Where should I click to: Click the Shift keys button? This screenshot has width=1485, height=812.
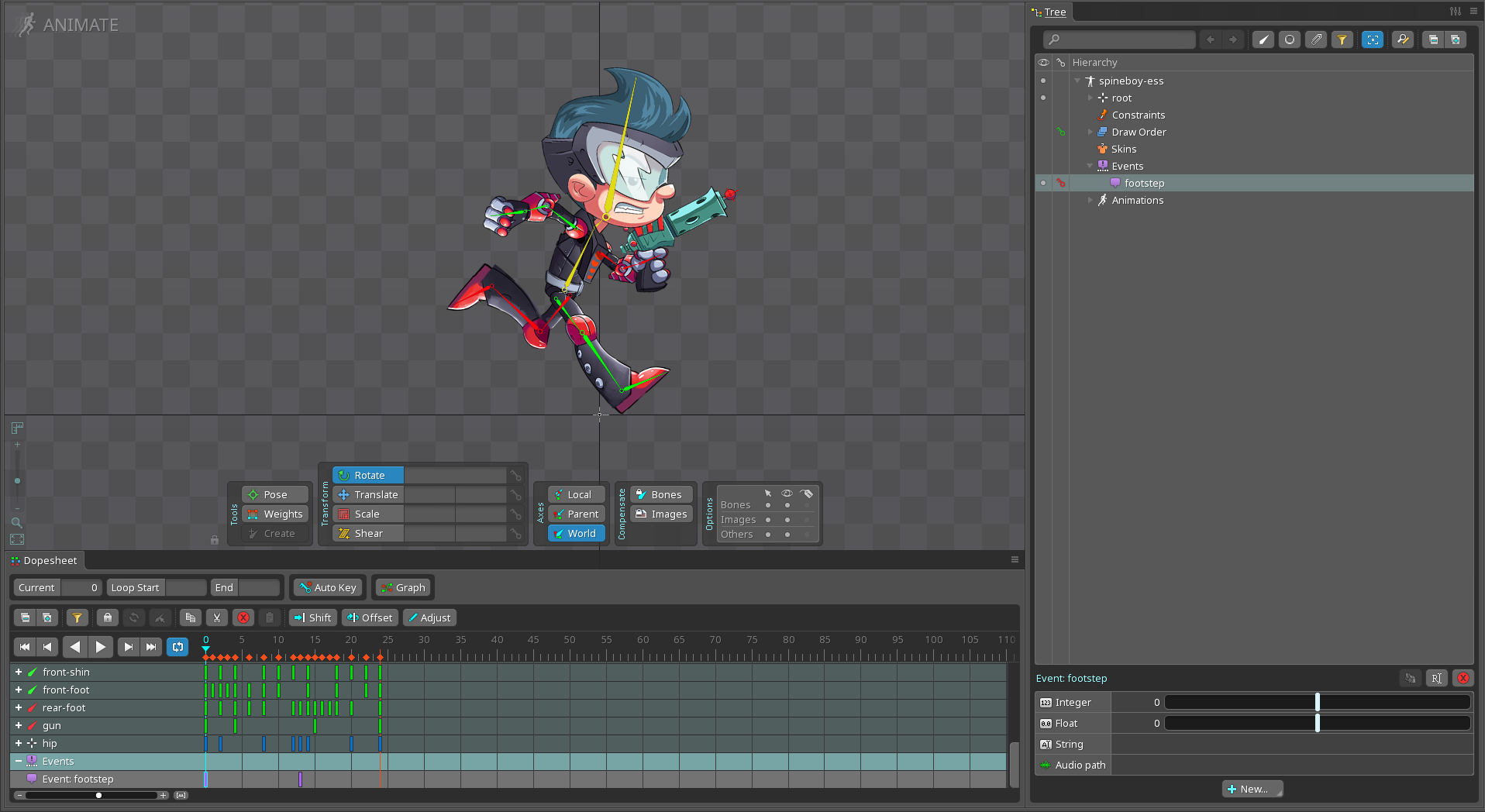point(313,618)
